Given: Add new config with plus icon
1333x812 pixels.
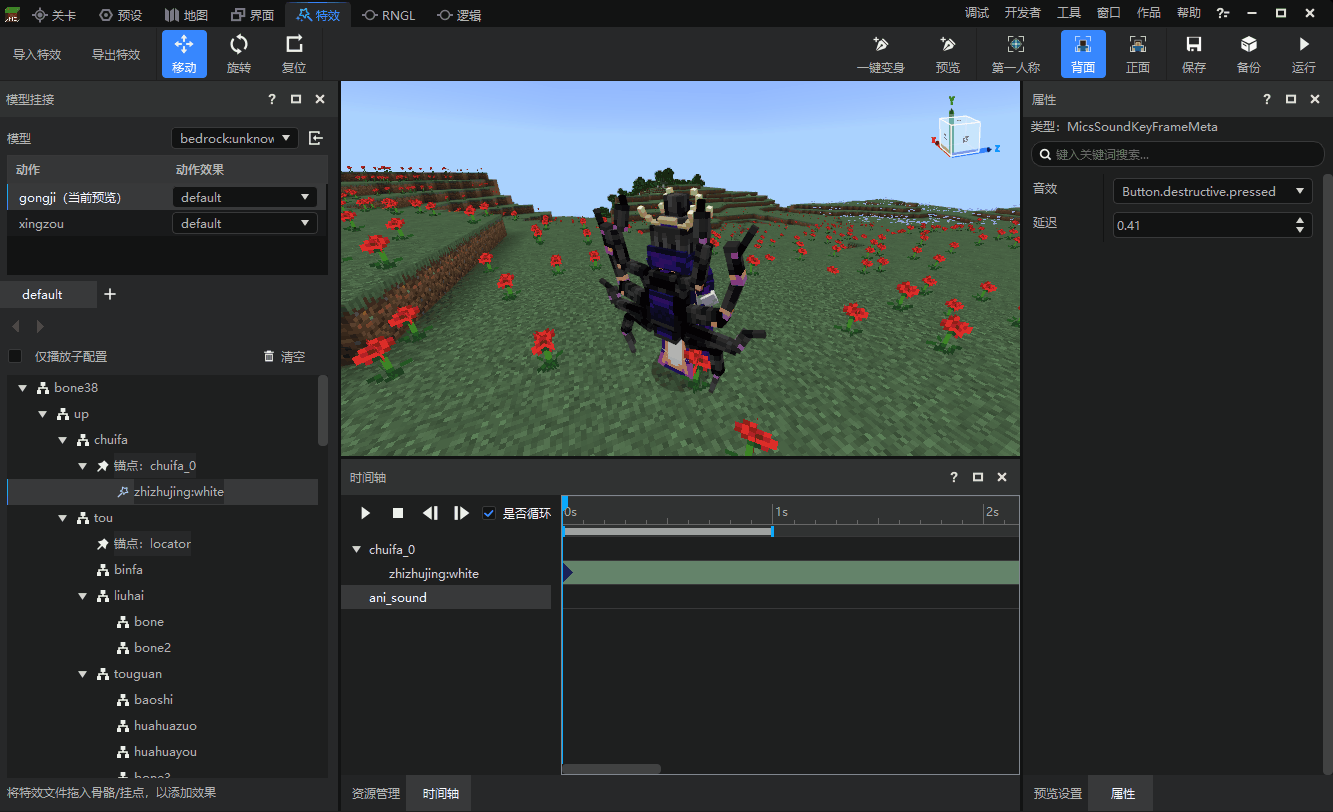Looking at the screenshot, I should [x=110, y=294].
